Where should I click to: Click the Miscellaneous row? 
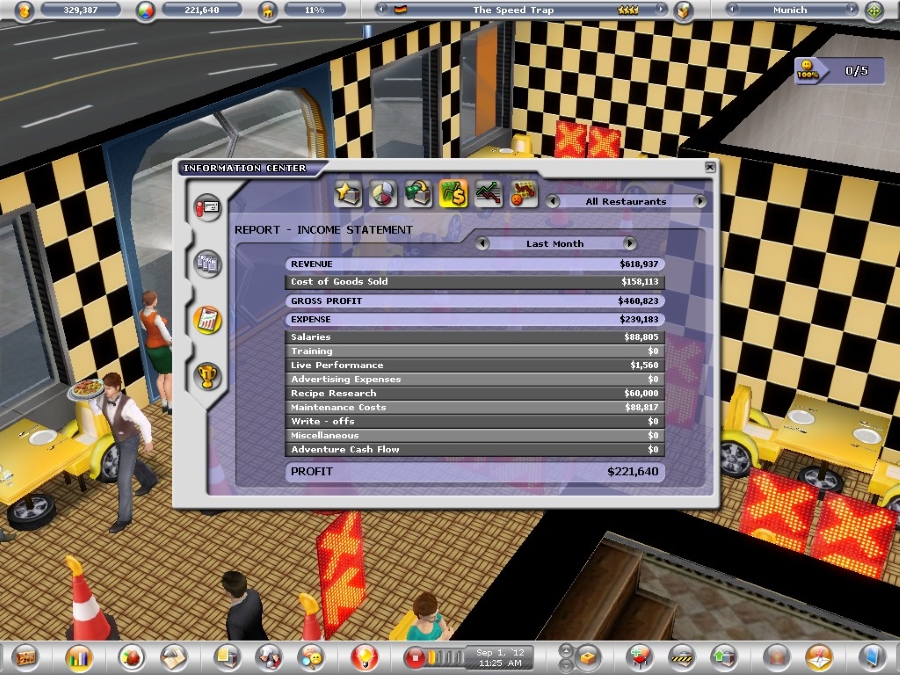475,435
